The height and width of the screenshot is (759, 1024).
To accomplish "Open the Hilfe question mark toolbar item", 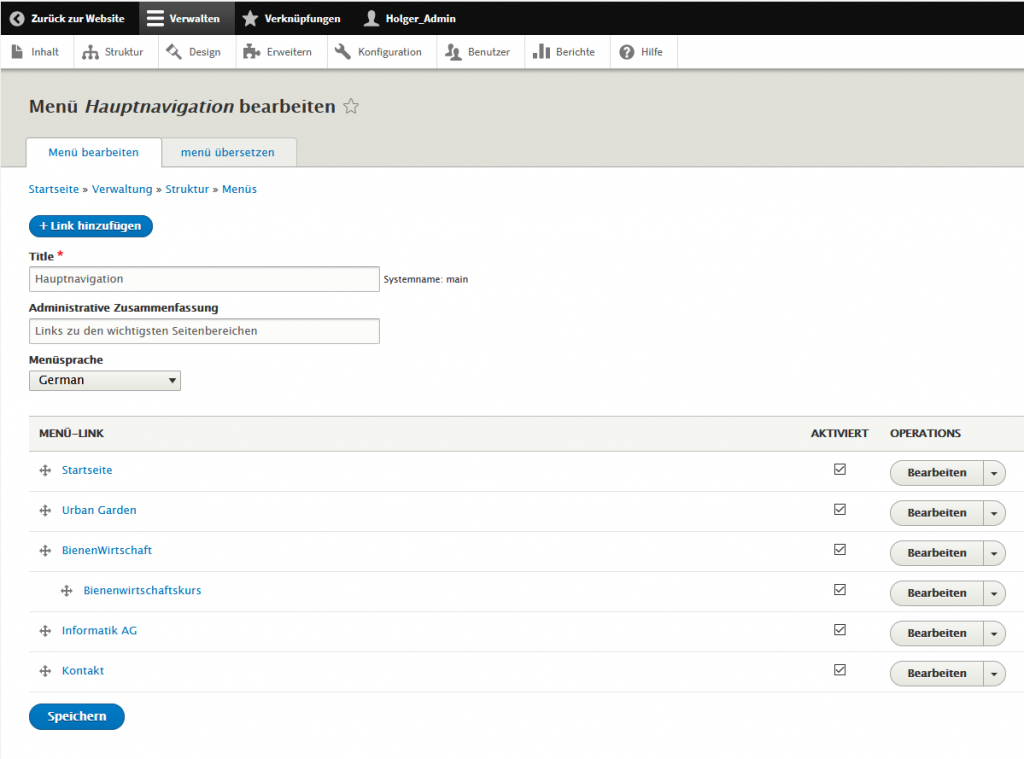I will (641, 52).
